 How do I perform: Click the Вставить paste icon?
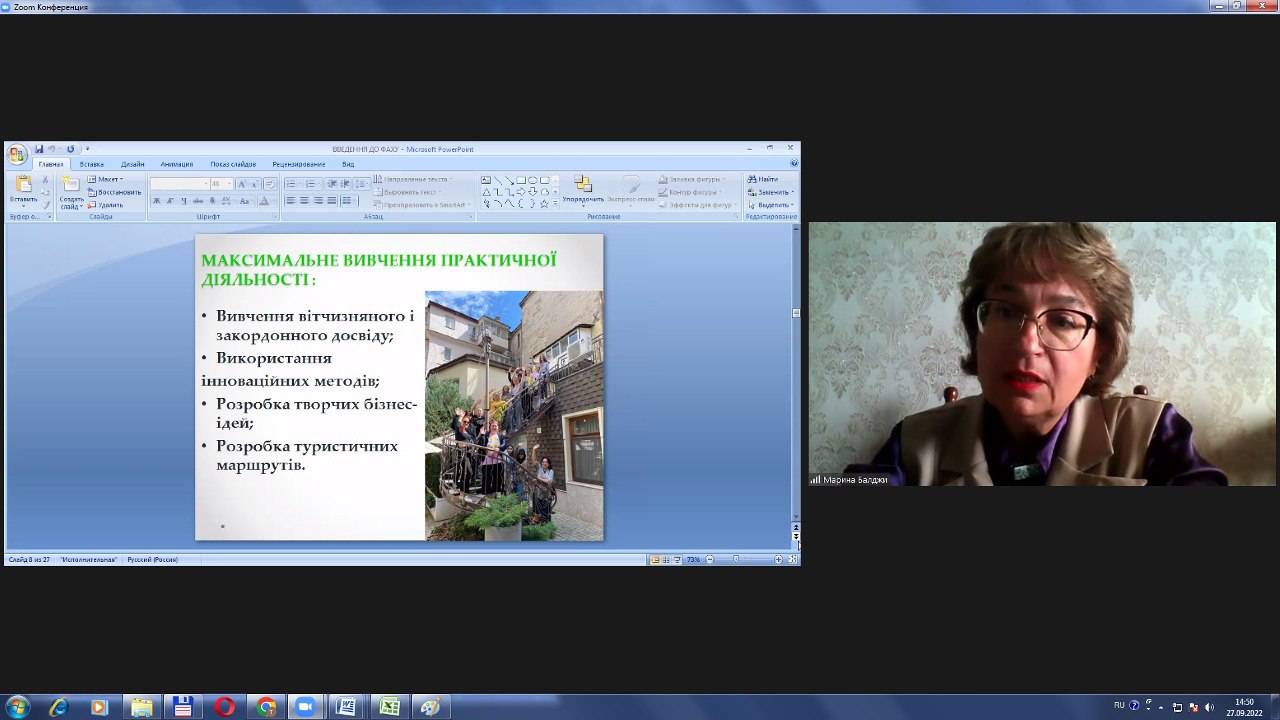click(x=23, y=186)
